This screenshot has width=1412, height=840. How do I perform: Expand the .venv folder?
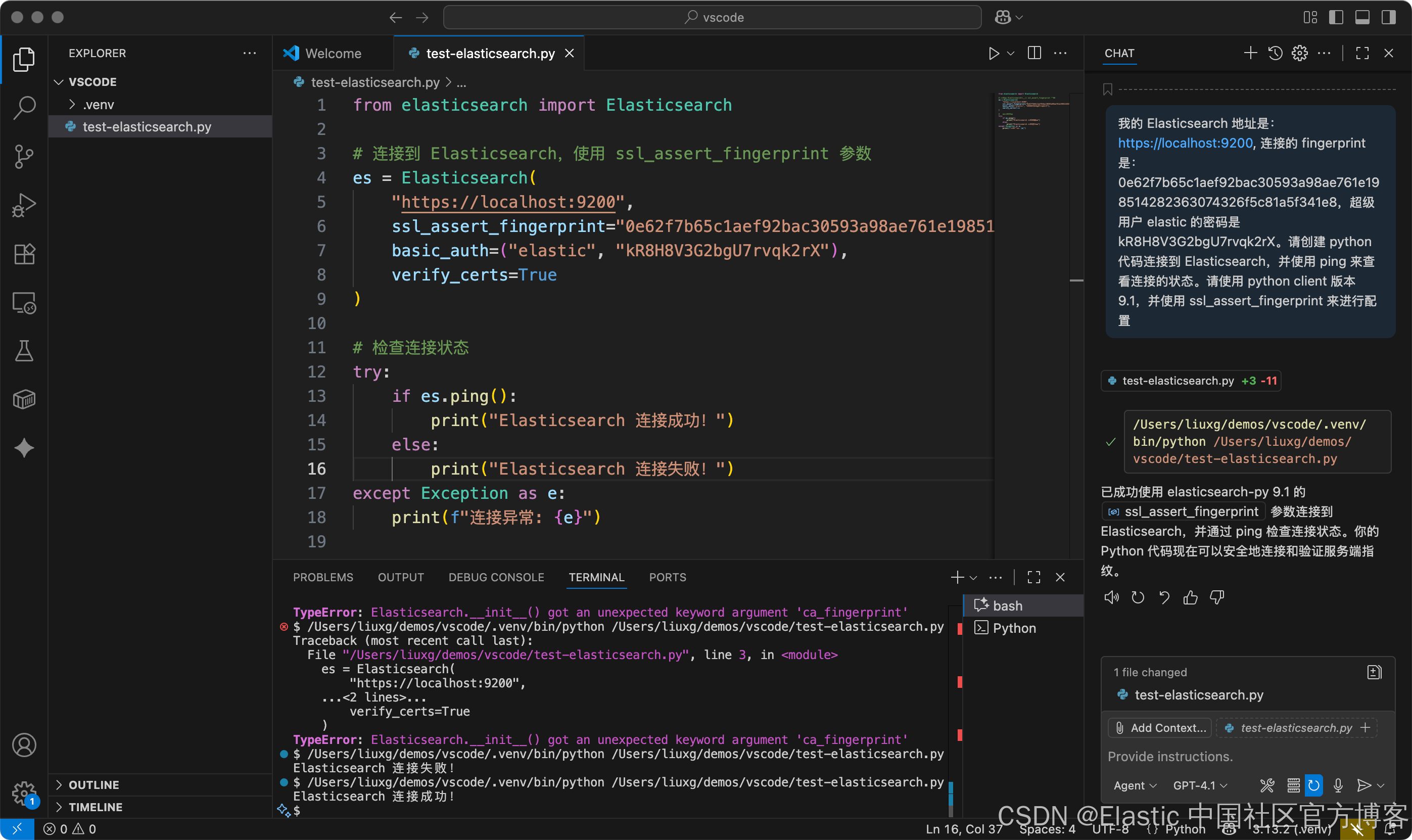[x=72, y=104]
